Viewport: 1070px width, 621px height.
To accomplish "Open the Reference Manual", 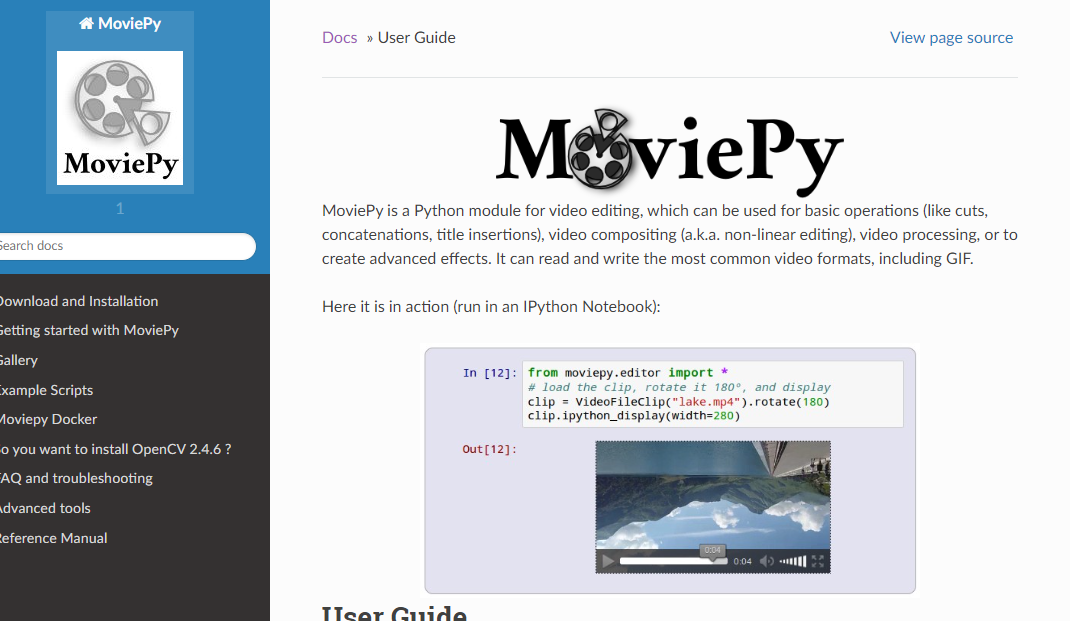I will (53, 538).
